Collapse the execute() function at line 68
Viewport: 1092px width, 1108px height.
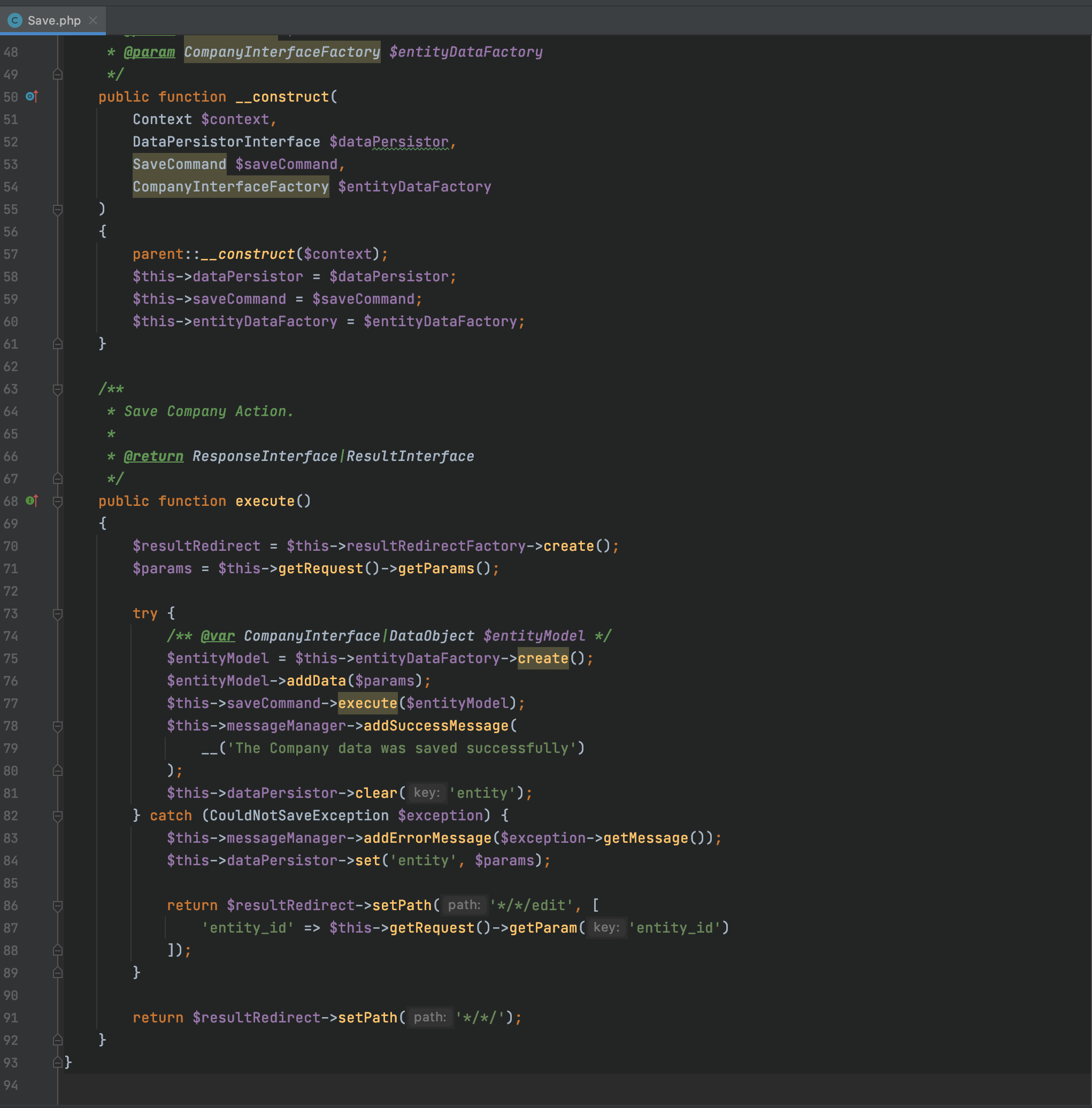pyautogui.click(x=58, y=502)
